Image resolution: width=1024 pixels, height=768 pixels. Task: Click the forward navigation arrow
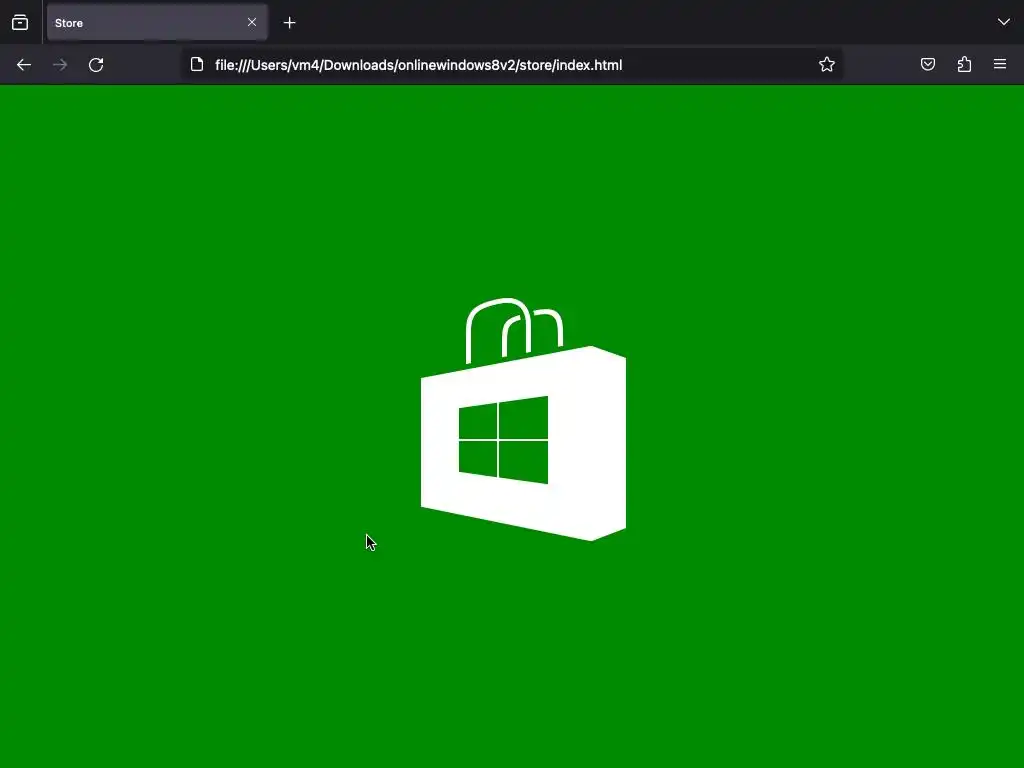click(x=60, y=65)
